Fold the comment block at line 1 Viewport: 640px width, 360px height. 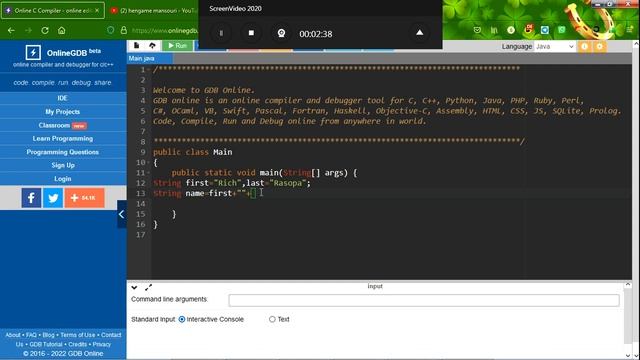coord(149,70)
